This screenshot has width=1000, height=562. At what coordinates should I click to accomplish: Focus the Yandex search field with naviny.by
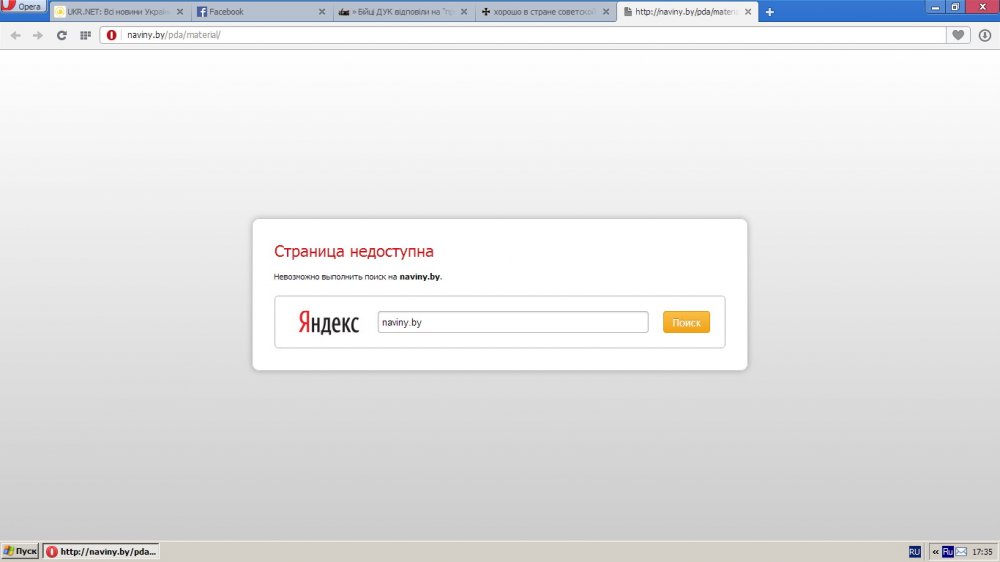[513, 322]
